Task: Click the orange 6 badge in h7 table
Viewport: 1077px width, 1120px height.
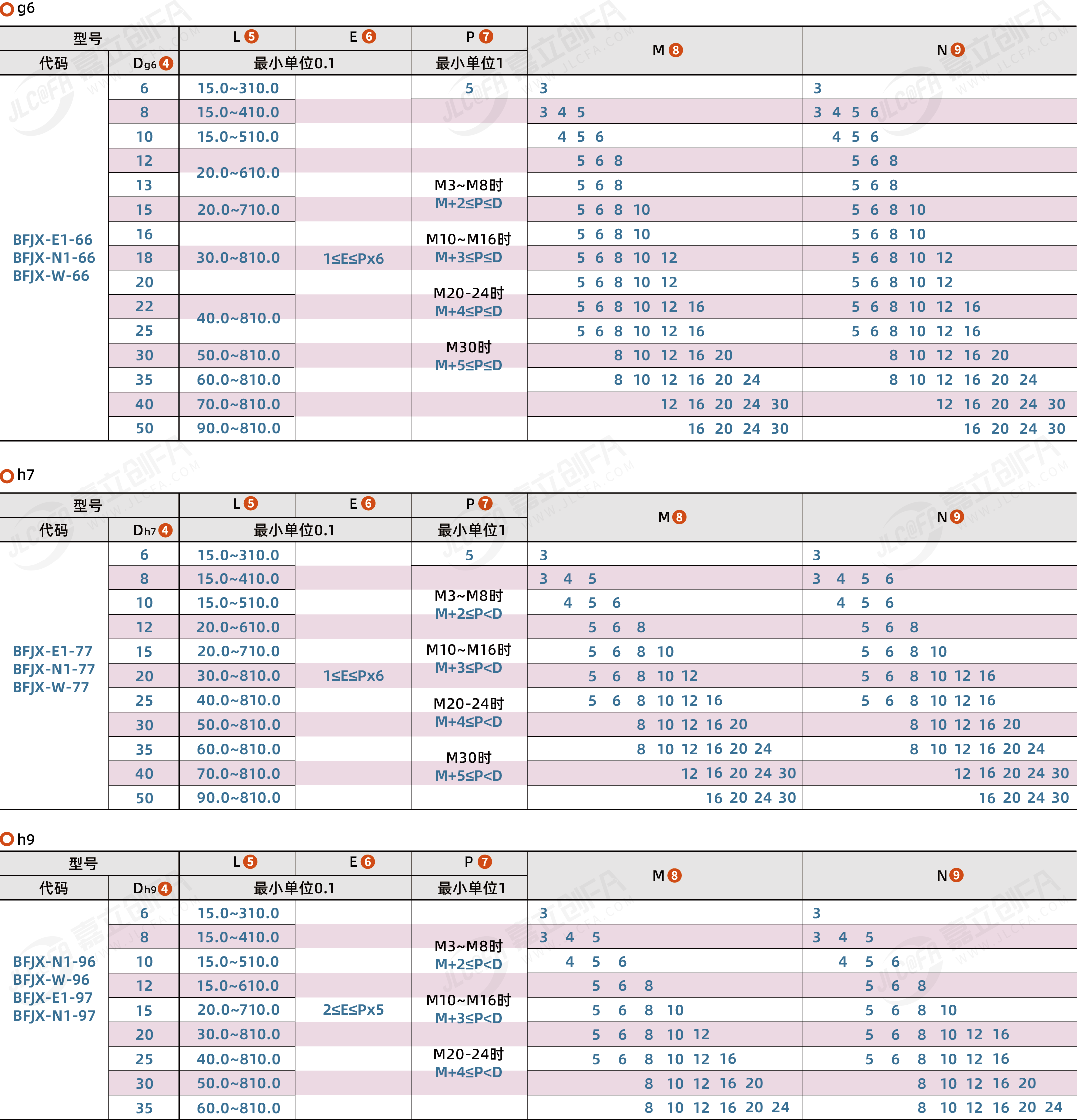Action: point(369,503)
